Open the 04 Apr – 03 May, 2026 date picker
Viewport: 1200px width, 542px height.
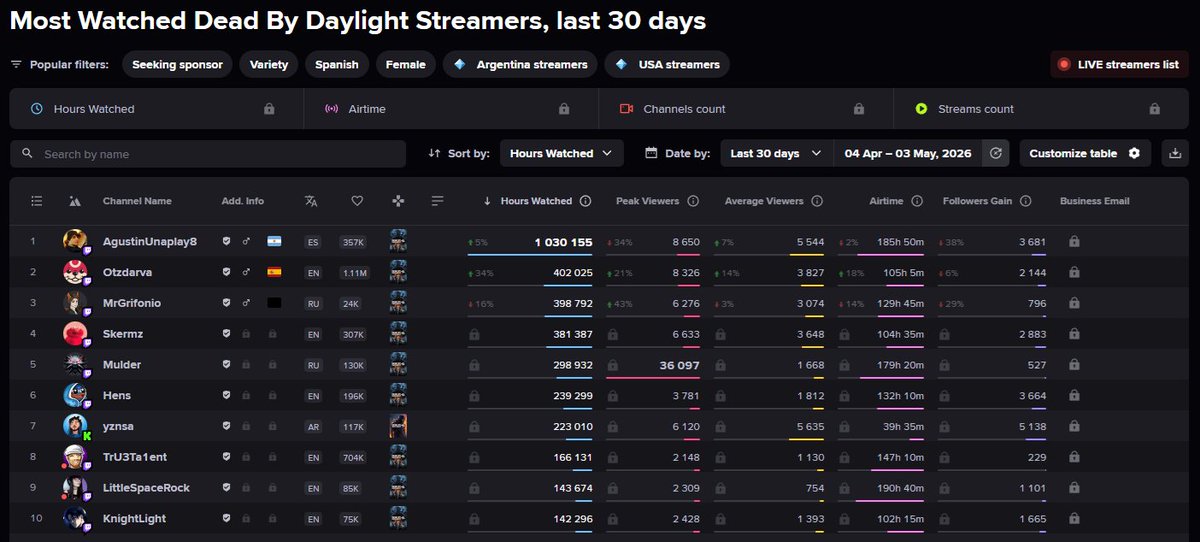(x=908, y=153)
